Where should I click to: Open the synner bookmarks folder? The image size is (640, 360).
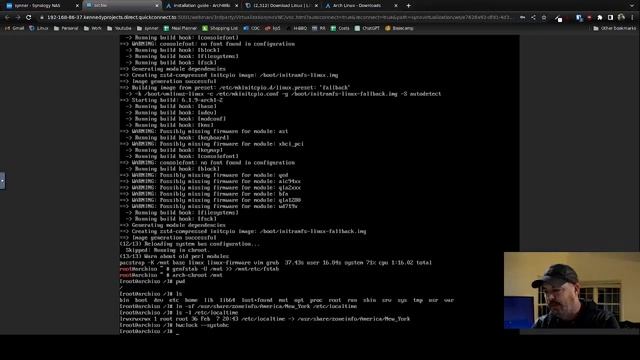click(x=148, y=28)
